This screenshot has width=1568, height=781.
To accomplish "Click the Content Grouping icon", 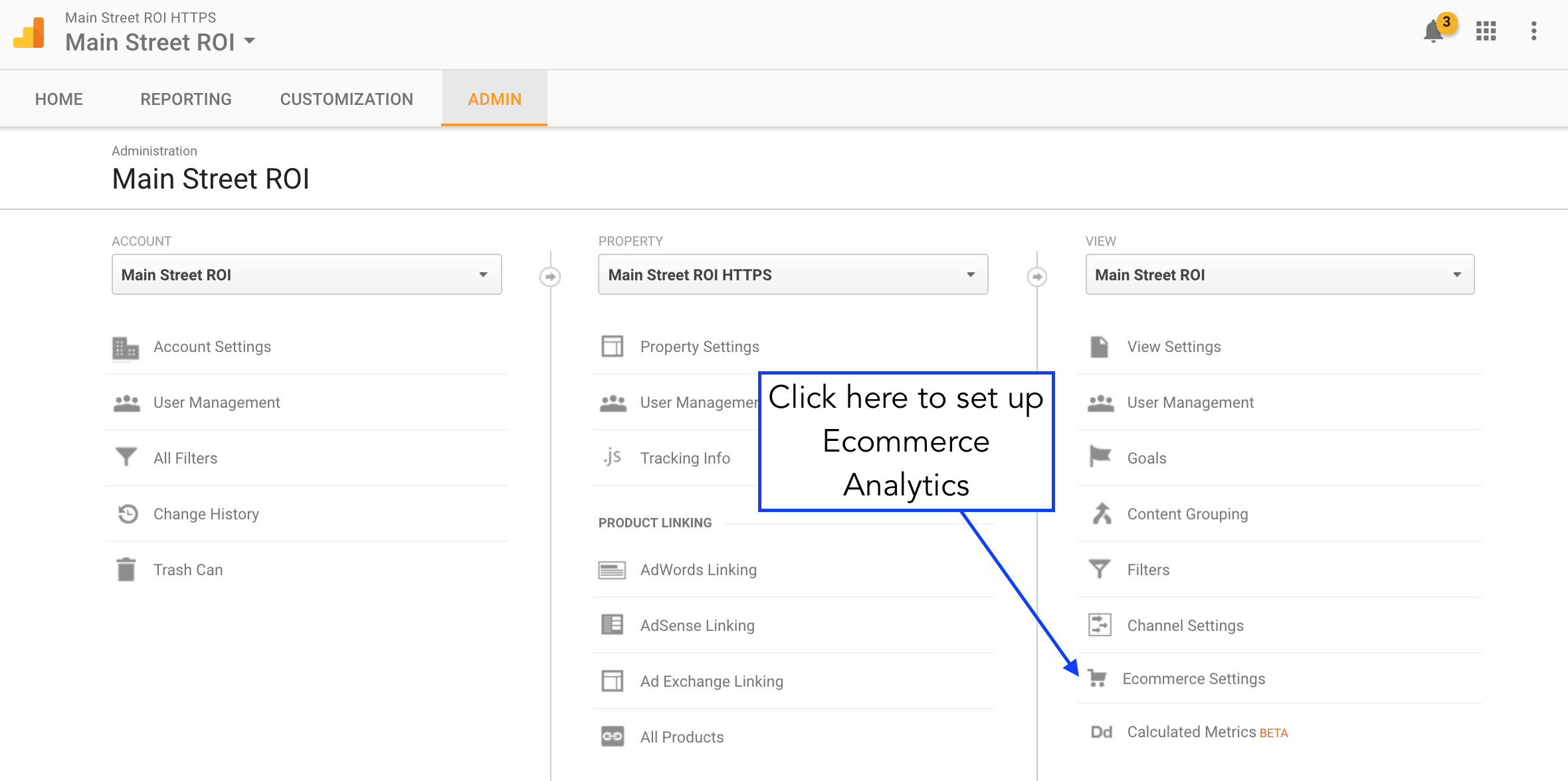I will pos(1101,513).
